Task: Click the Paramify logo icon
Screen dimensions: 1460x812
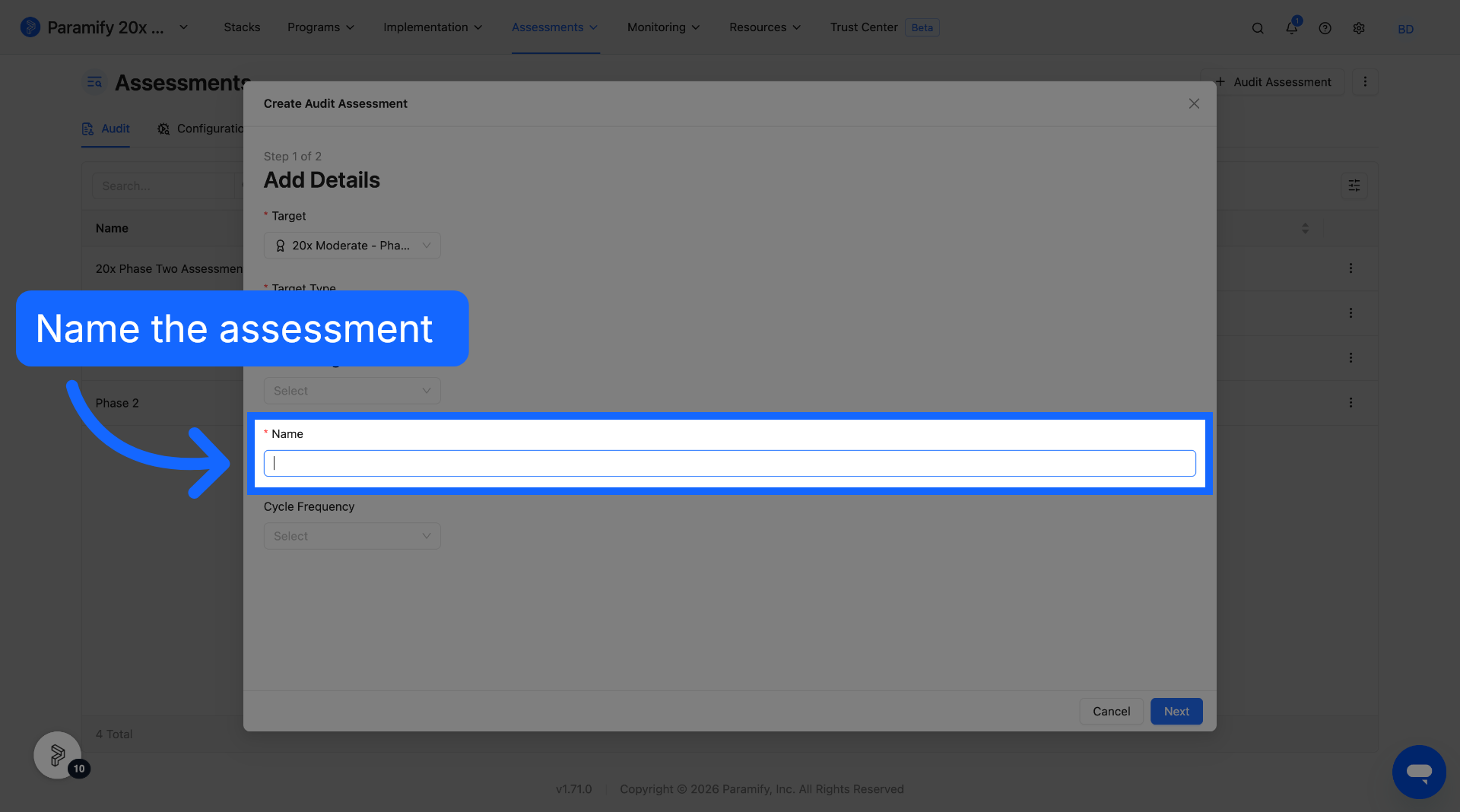Action: 30,27
